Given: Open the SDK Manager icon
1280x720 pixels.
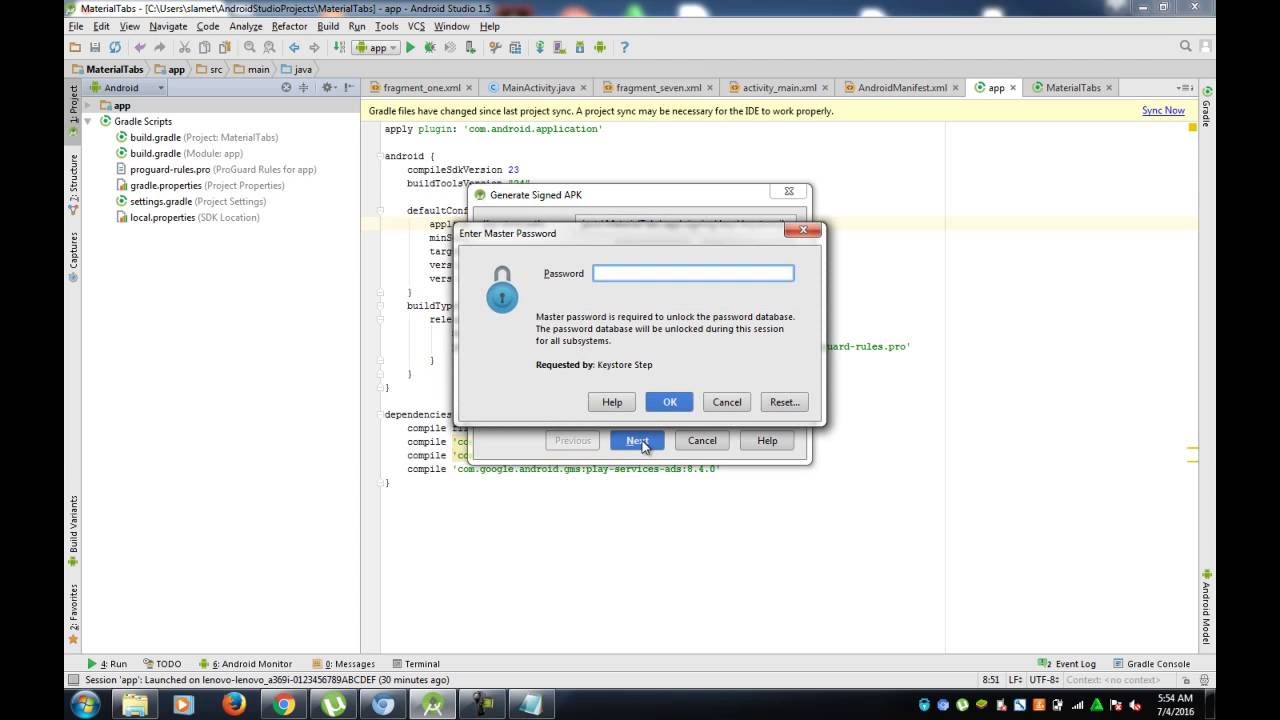Looking at the screenshot, I should (580, 47).
